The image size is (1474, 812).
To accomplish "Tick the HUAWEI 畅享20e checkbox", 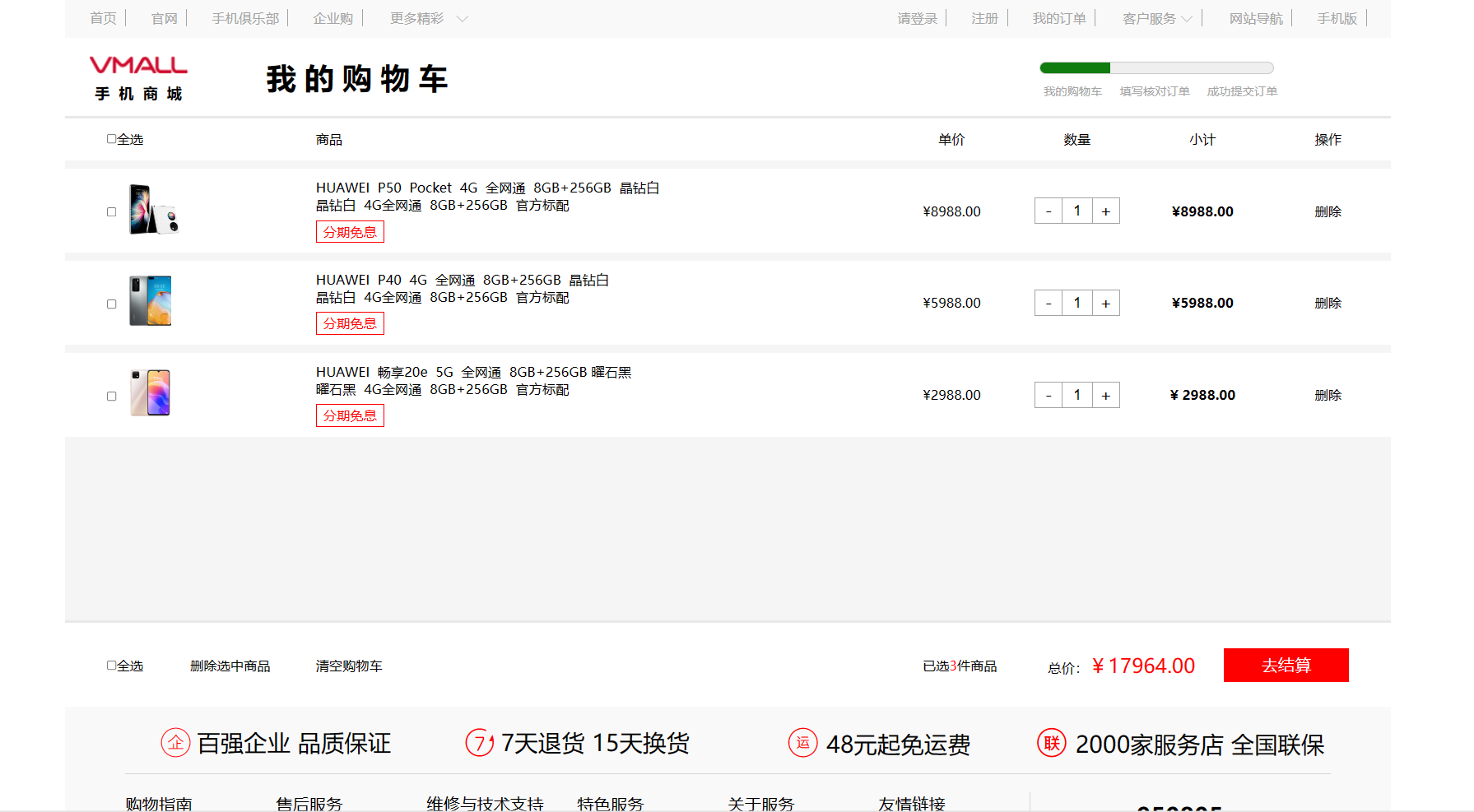I will 112,397.
